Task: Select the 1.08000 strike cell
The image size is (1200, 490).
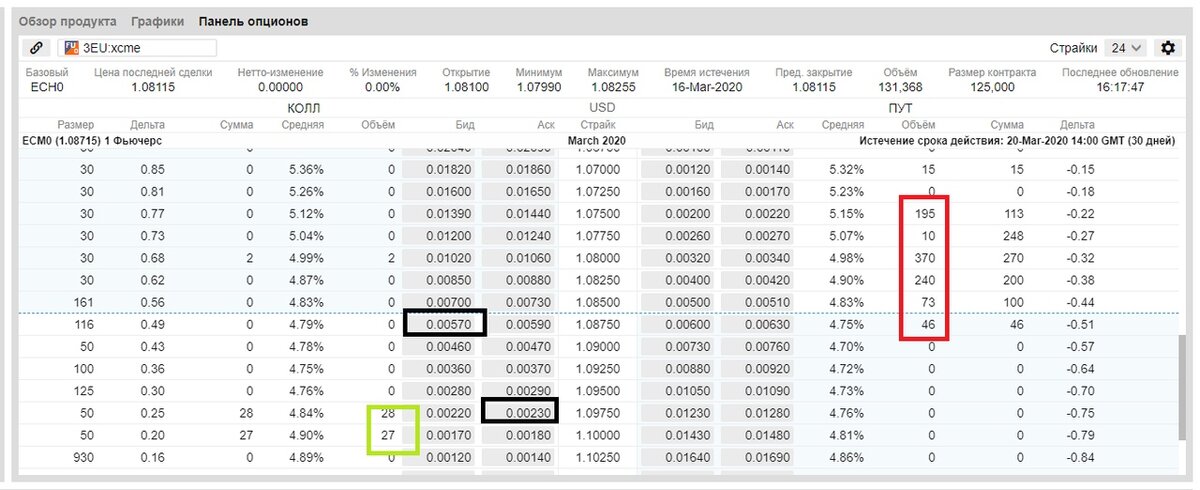Action: 597,257
